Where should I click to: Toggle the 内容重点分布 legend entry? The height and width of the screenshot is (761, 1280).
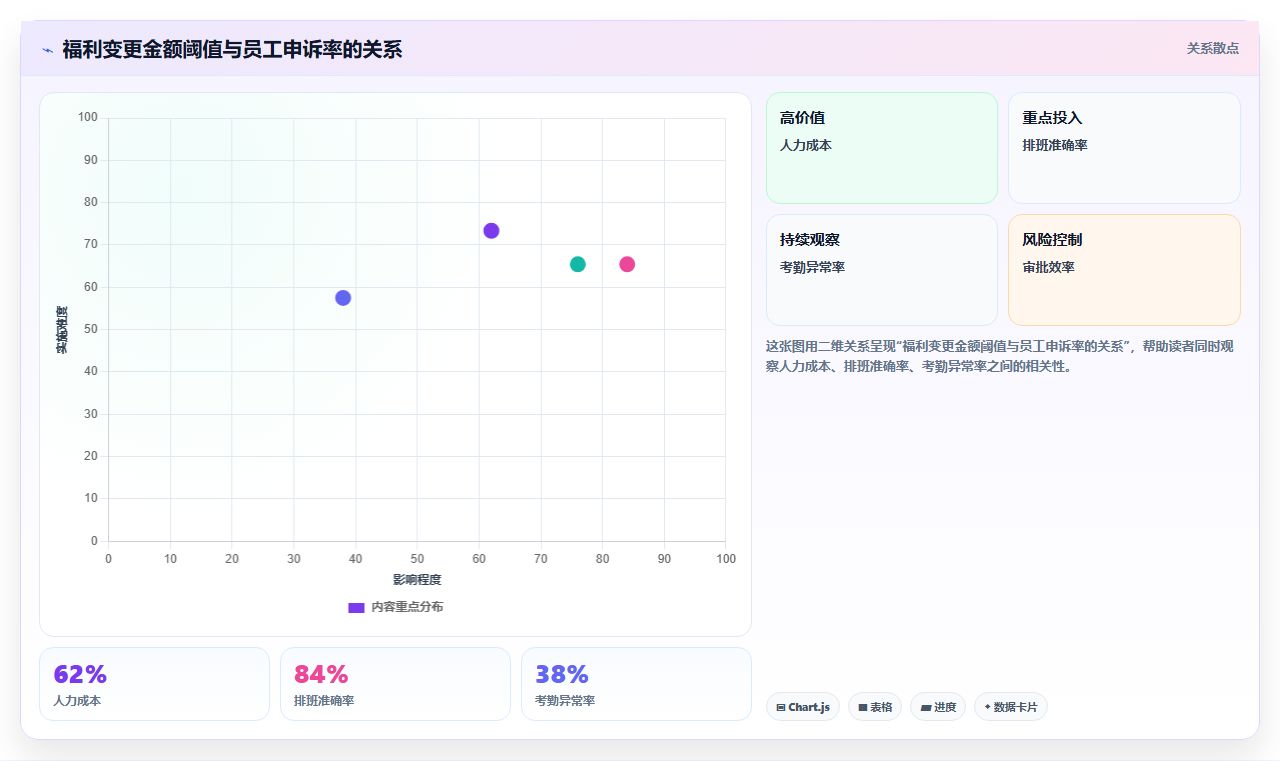395,607
